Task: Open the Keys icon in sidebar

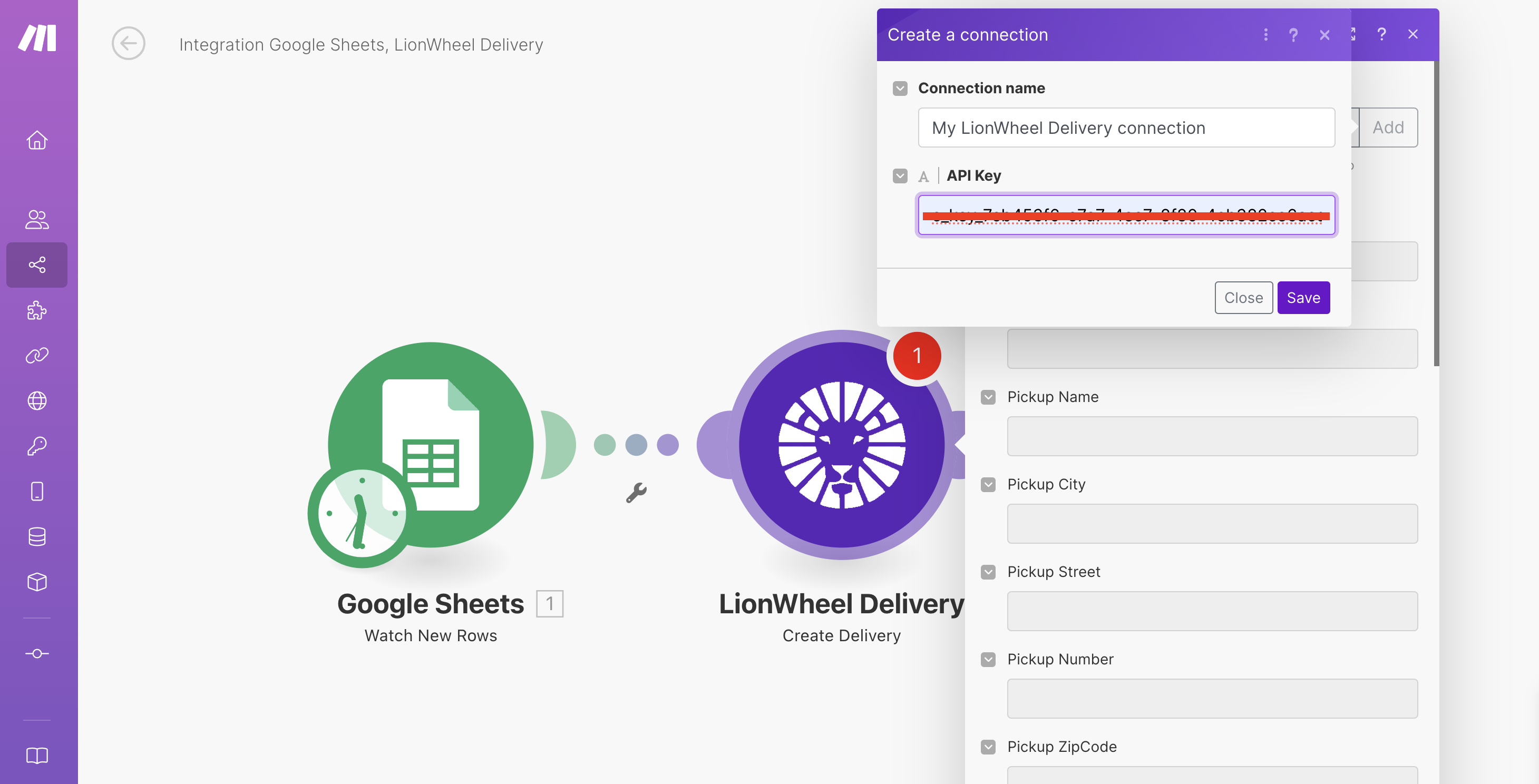Action: click(37, 446)
